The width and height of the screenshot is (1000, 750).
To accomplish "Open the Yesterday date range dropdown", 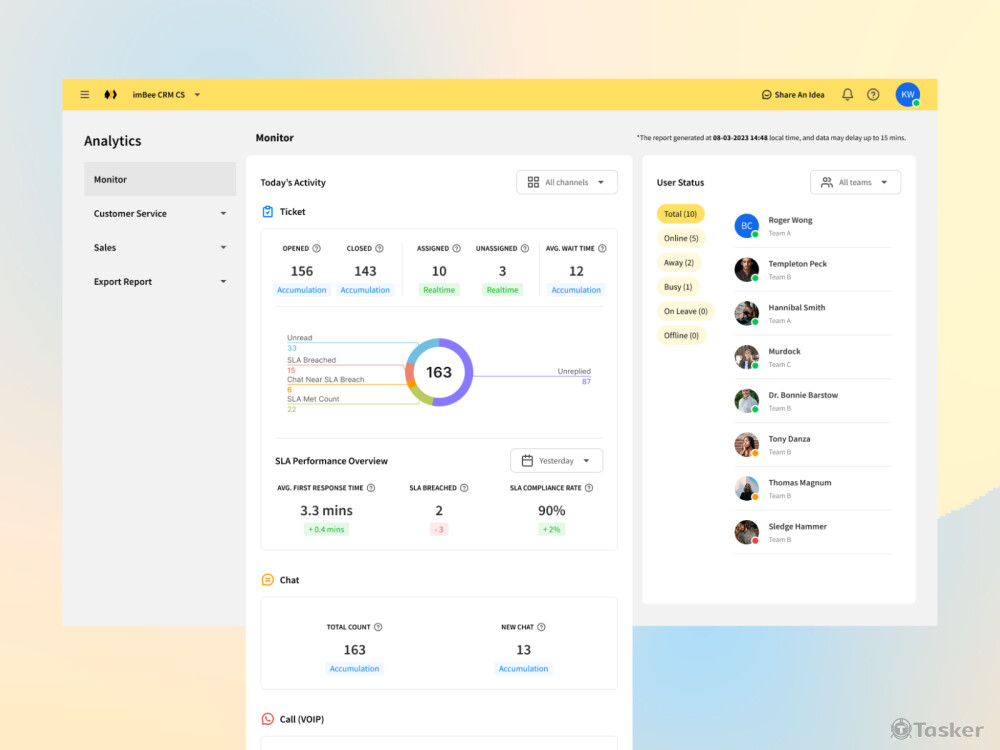I will coord(557,461).
